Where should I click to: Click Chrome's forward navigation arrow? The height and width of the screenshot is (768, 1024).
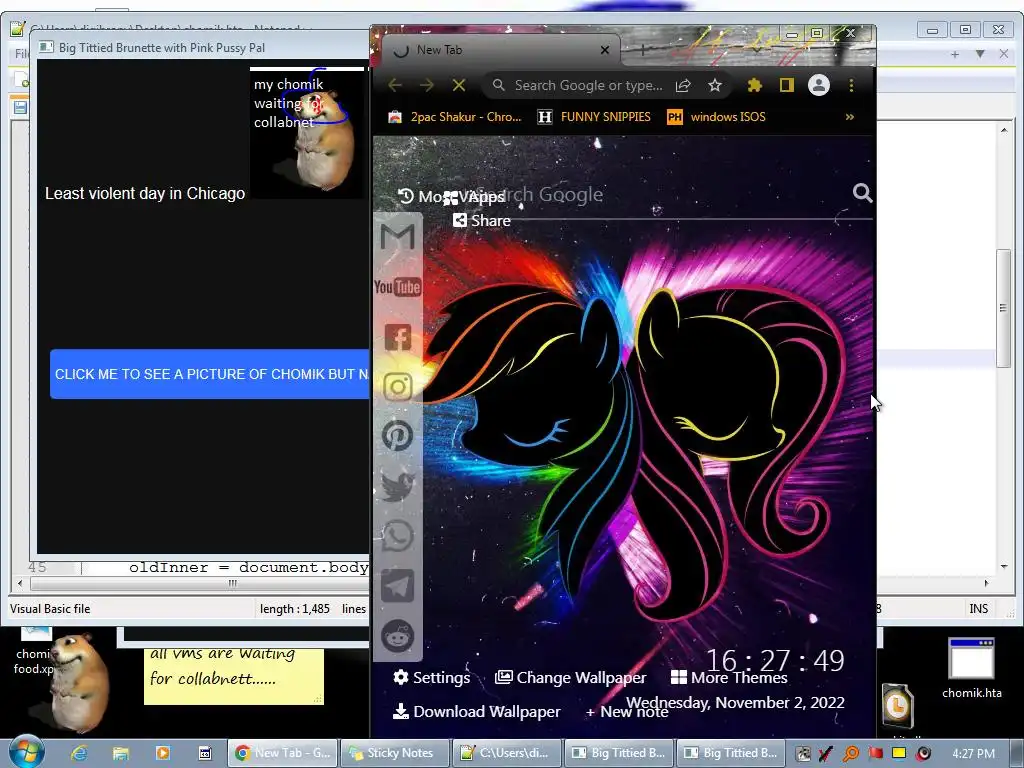coord(426,85)
